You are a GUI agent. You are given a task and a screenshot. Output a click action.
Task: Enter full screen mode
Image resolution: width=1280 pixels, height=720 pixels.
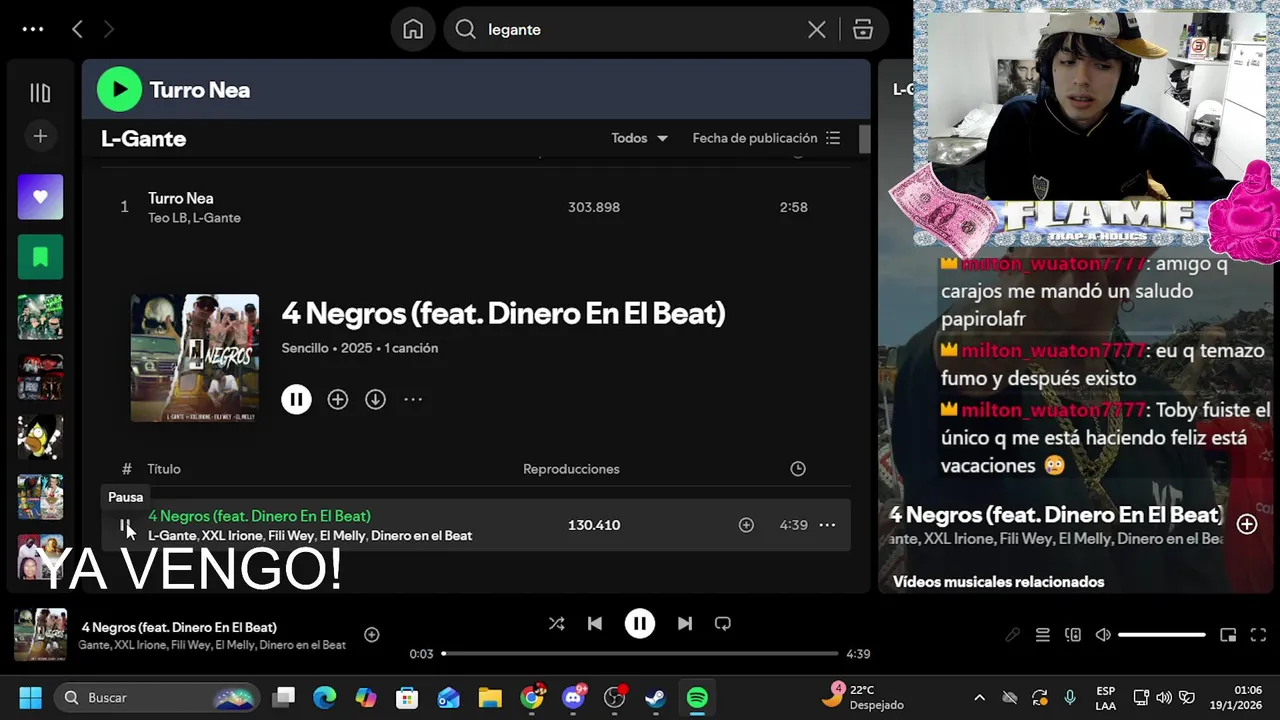tap(1259, 634)
